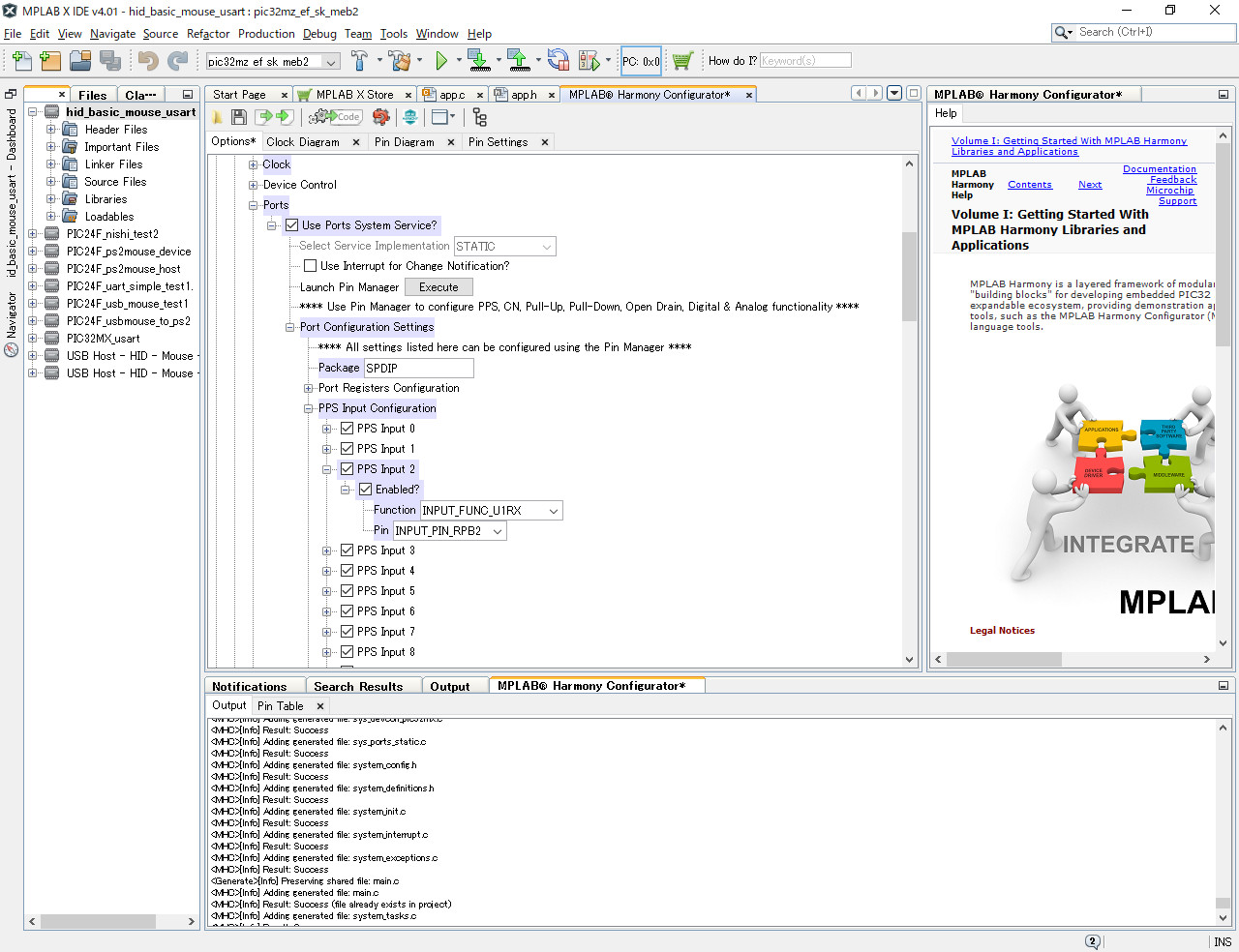Open the Navigate menu
Image resolution: width=1239 pixels, height=952 pixels.
112,34
